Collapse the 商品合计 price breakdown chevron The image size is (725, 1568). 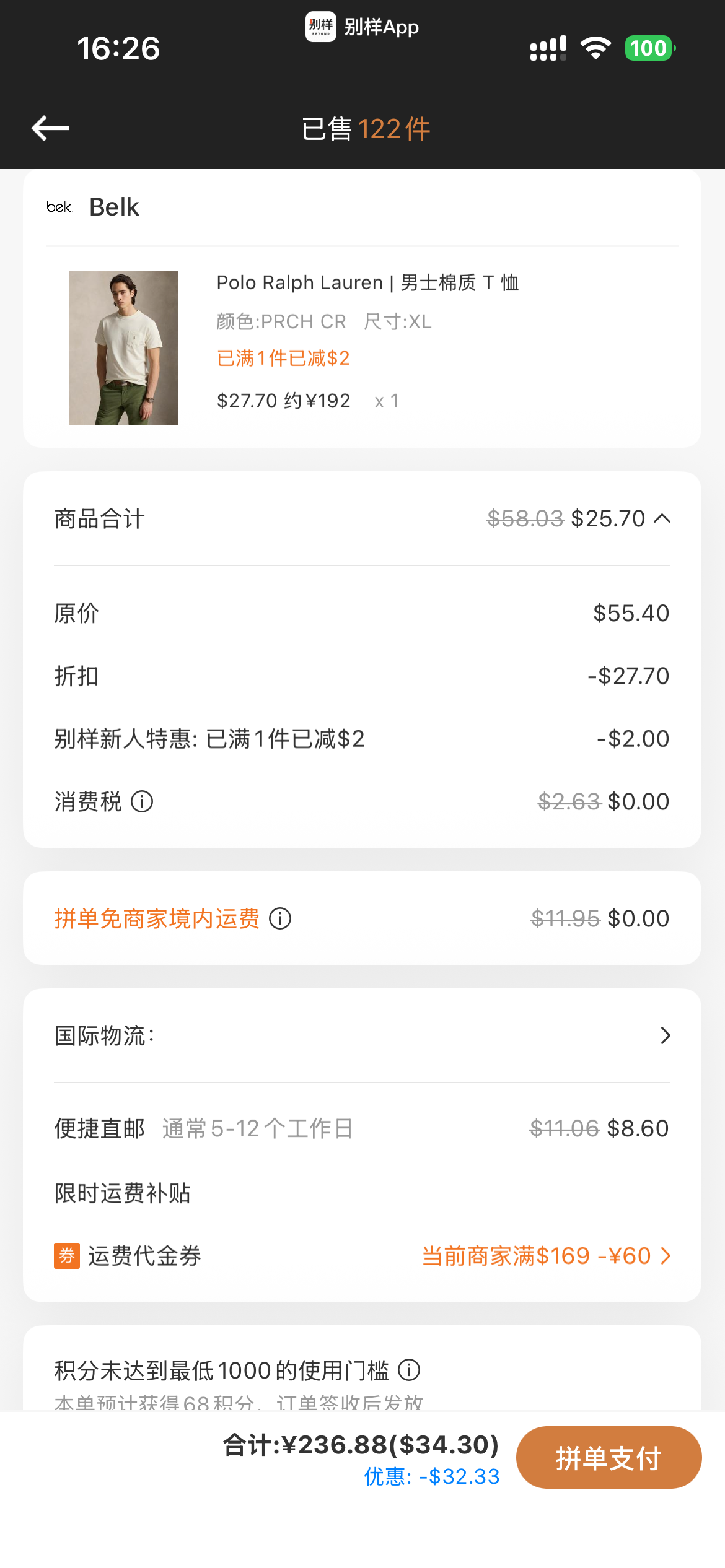point(662,518)
